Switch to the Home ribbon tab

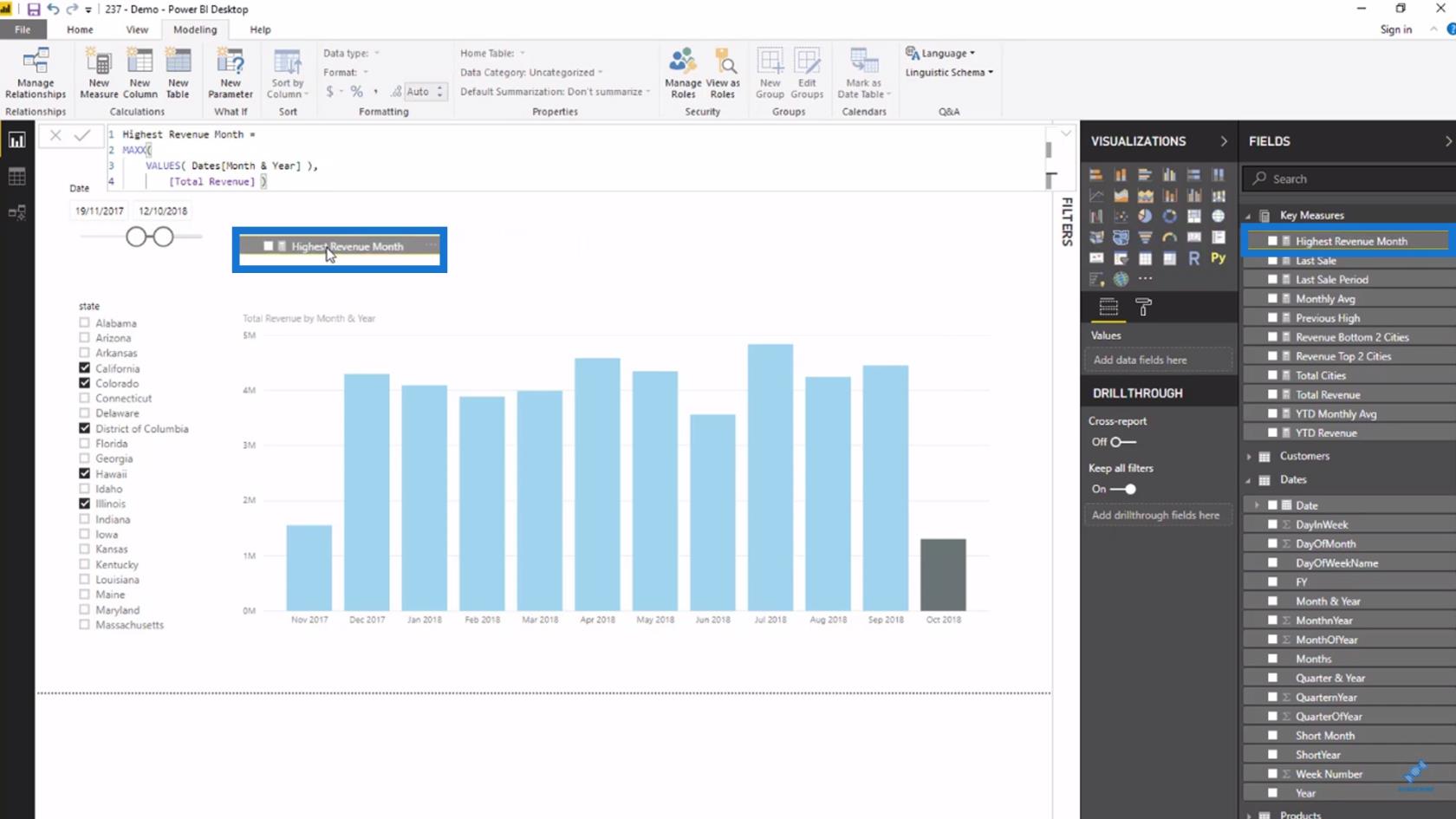click(x=80, y=29)
